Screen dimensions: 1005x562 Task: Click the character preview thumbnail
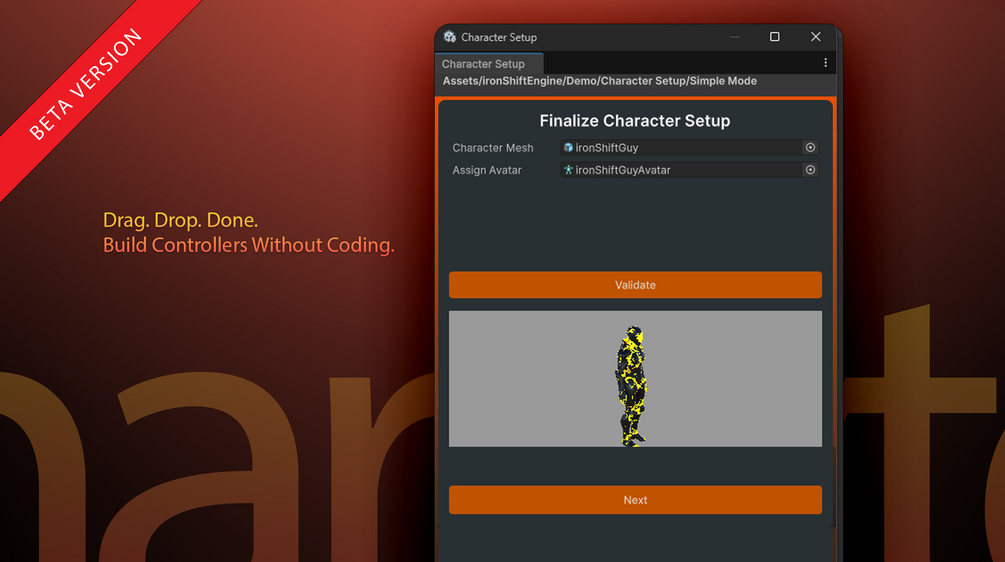point(635,379)
